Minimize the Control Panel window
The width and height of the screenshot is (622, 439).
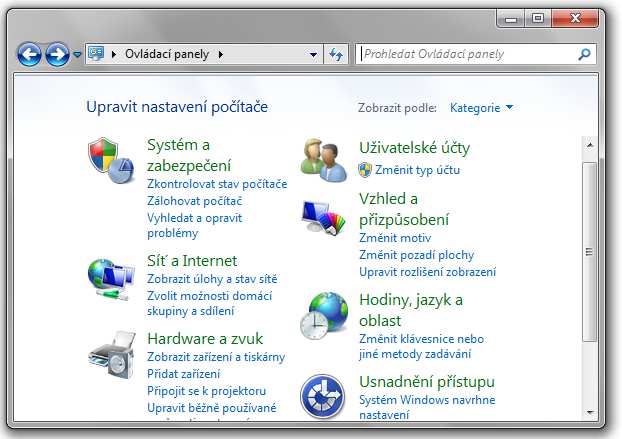(x=511, y=19)
